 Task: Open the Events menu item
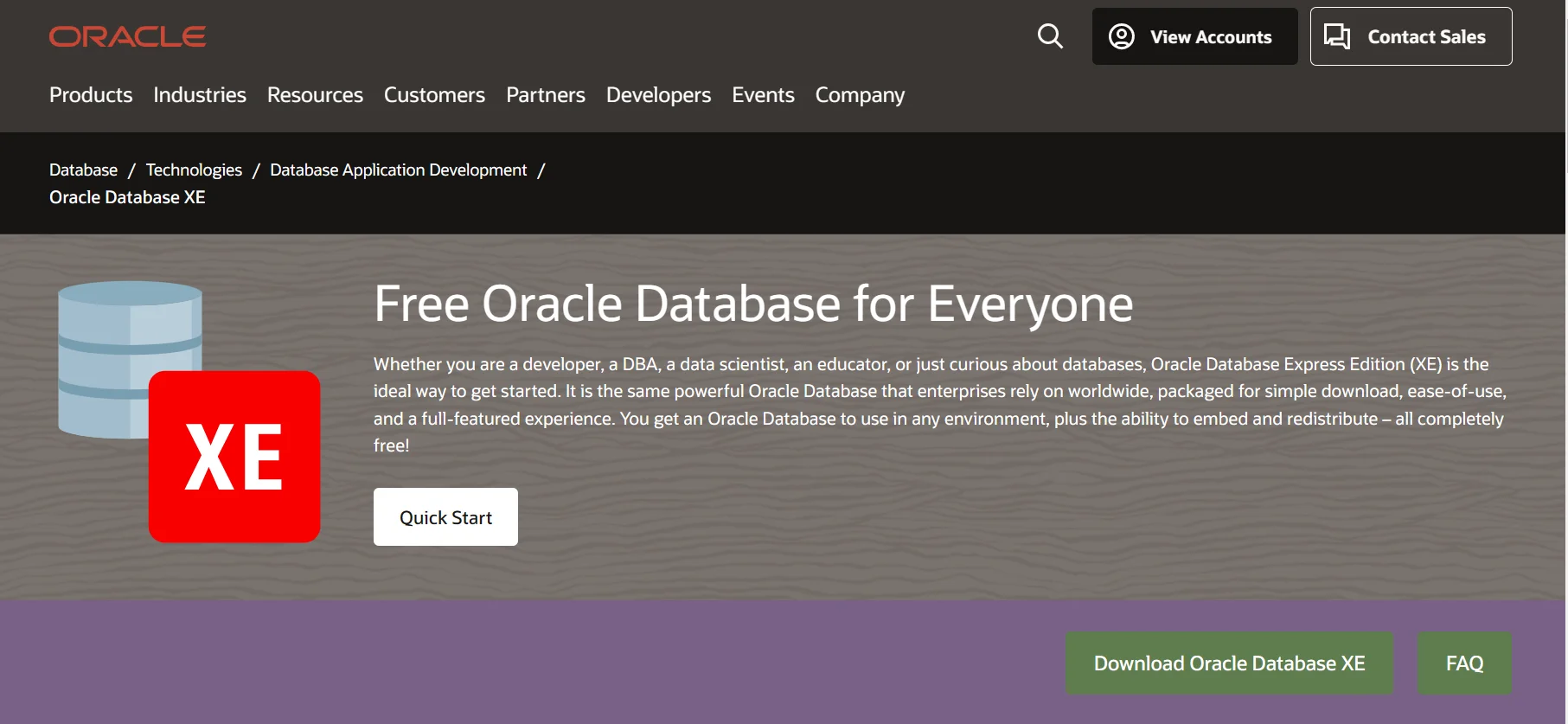tap(763, 95)
